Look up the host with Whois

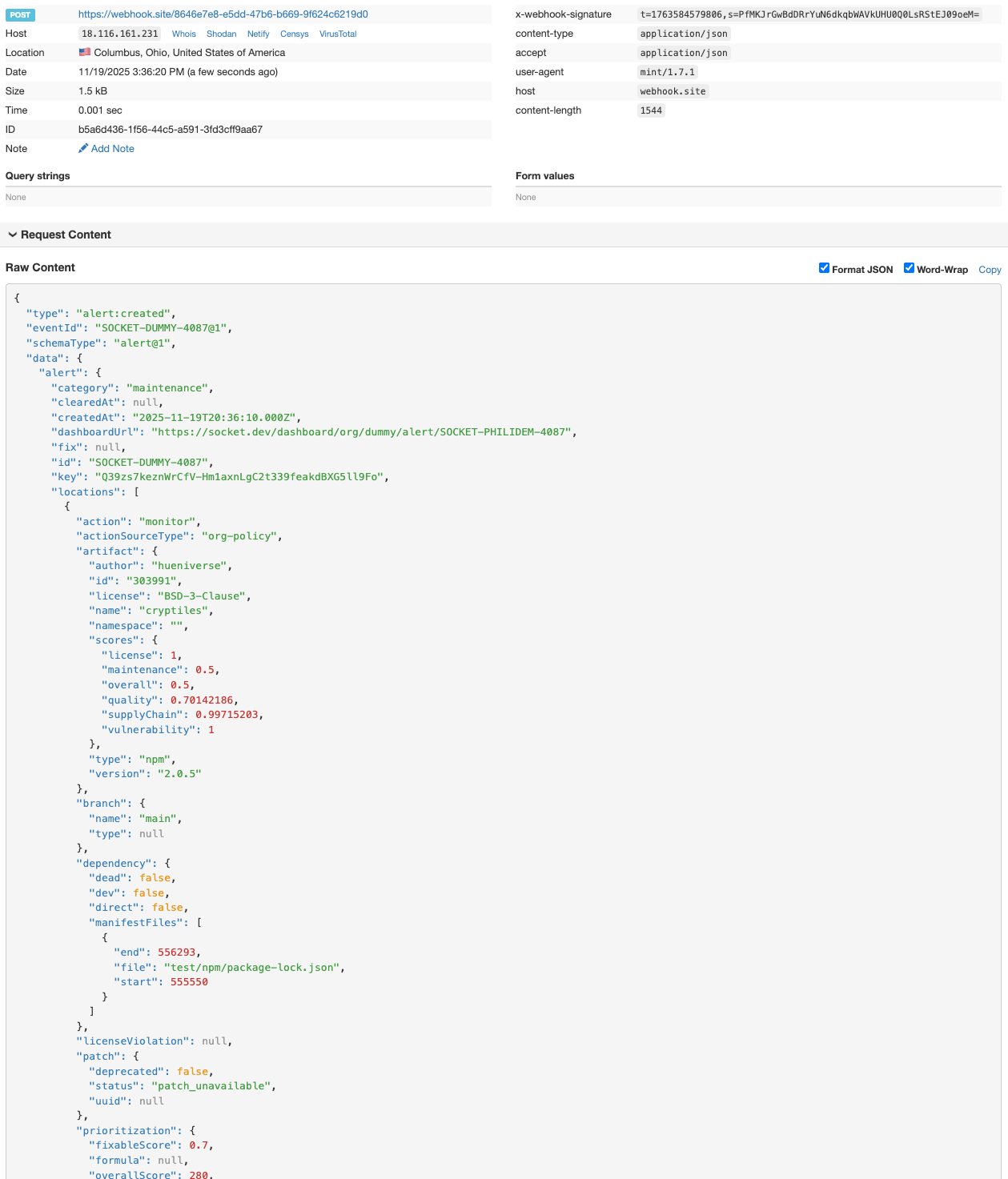pos(183,34)
